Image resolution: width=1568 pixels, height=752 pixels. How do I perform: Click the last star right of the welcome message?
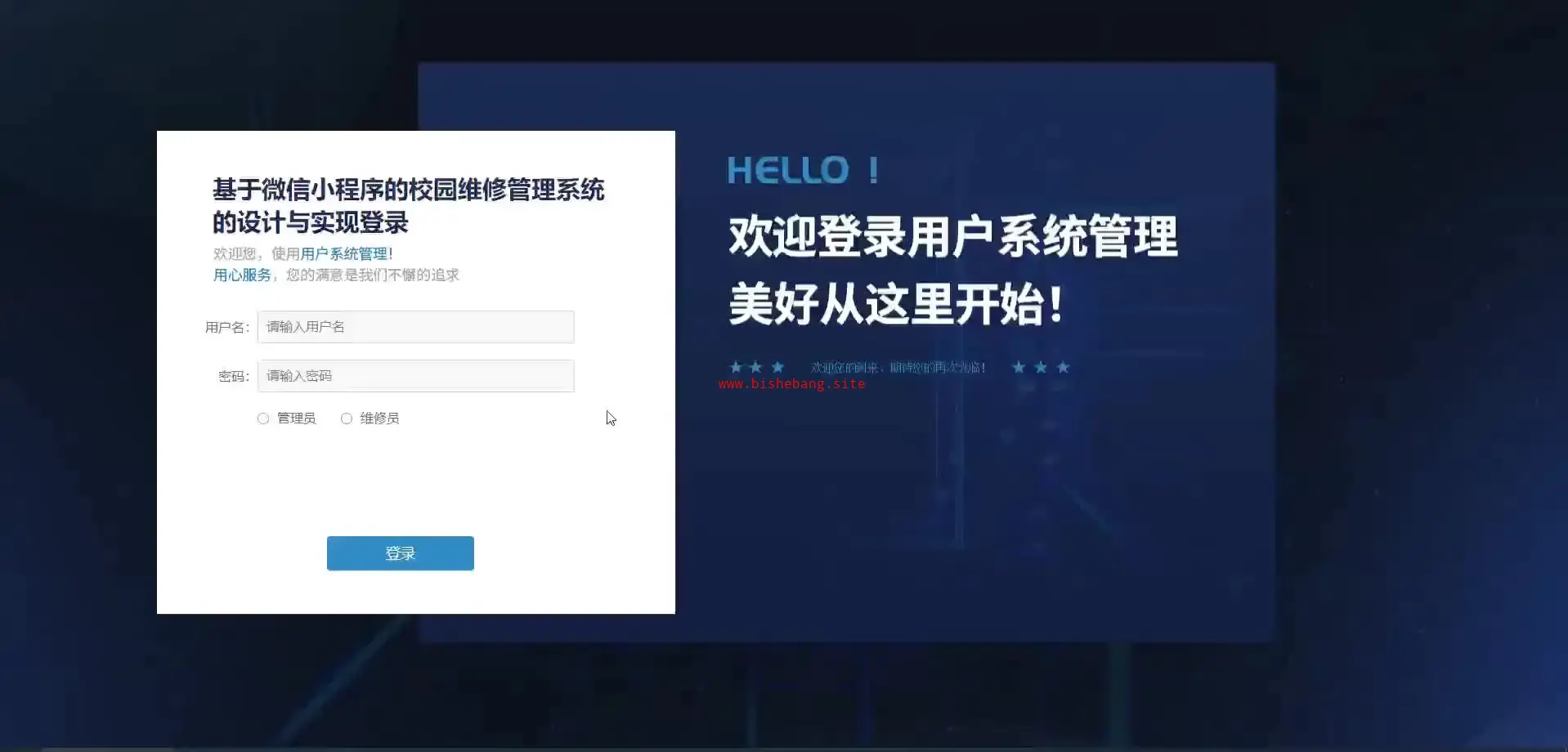pyautogui.click(x=1064, y=367)
